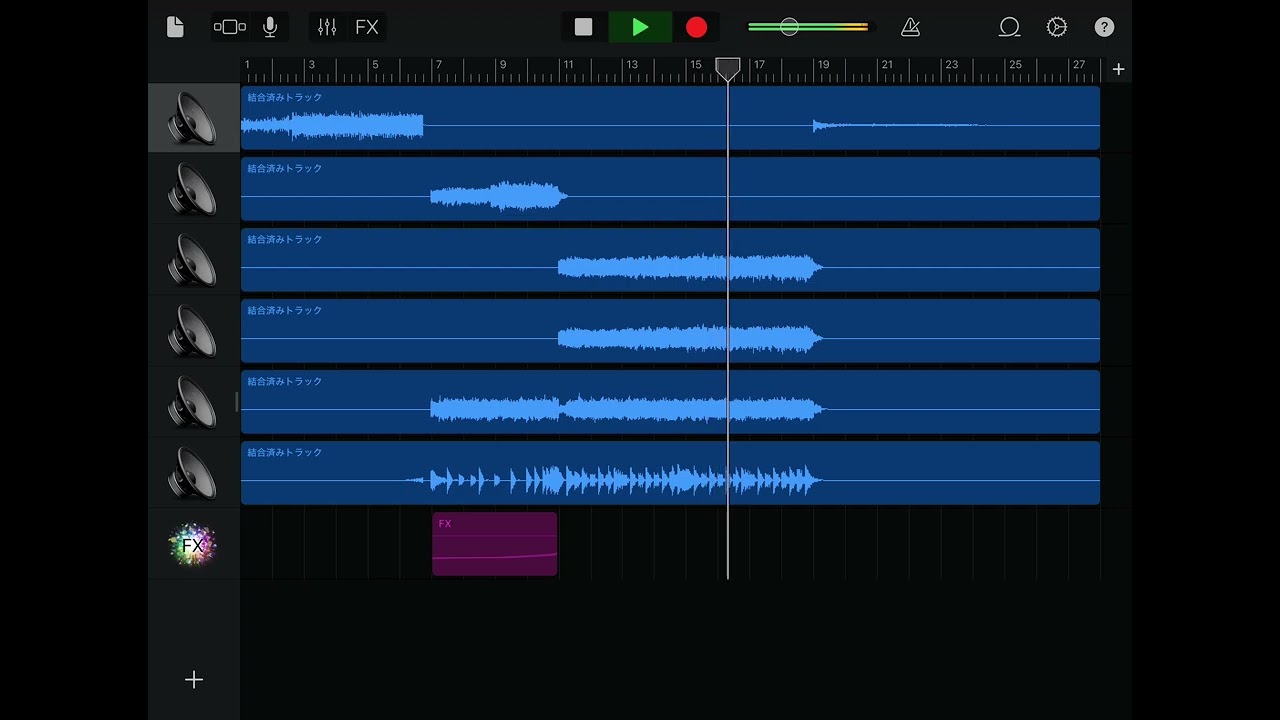
Task: Tap the playhead marker on ruler
Action: (728, 69)
